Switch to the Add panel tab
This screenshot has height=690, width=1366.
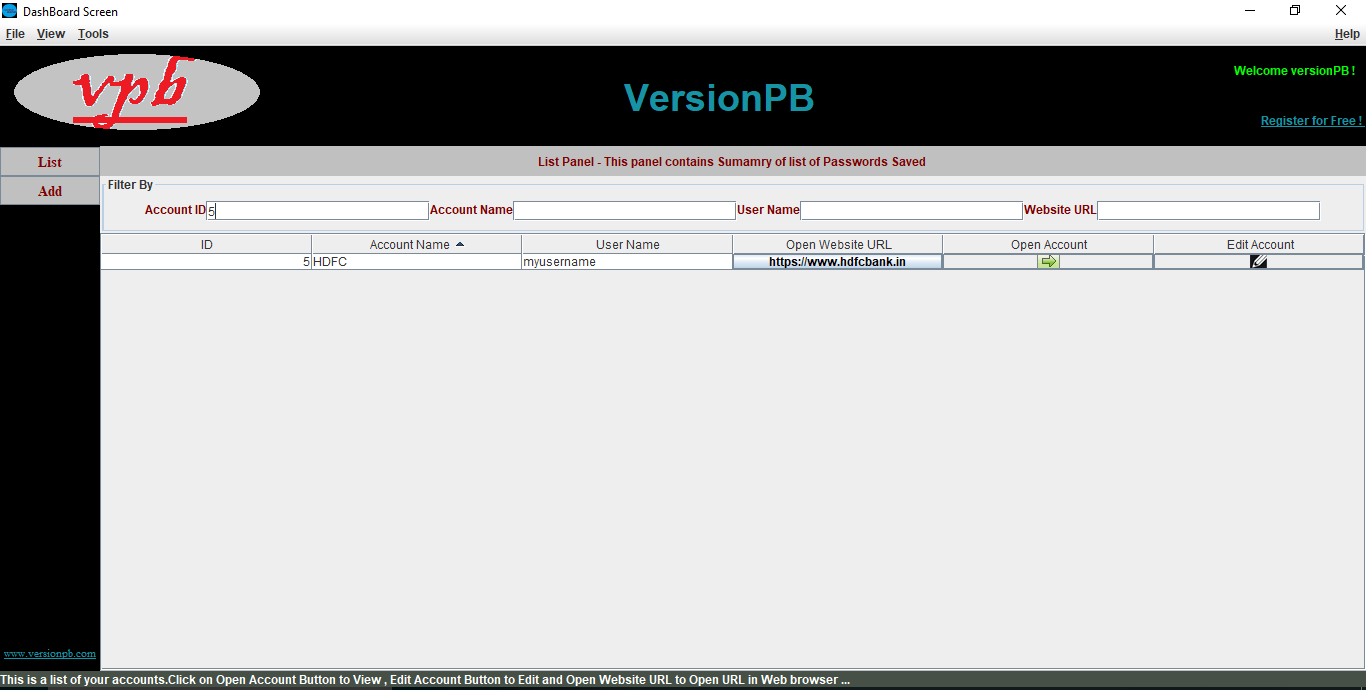pos(50,191)
